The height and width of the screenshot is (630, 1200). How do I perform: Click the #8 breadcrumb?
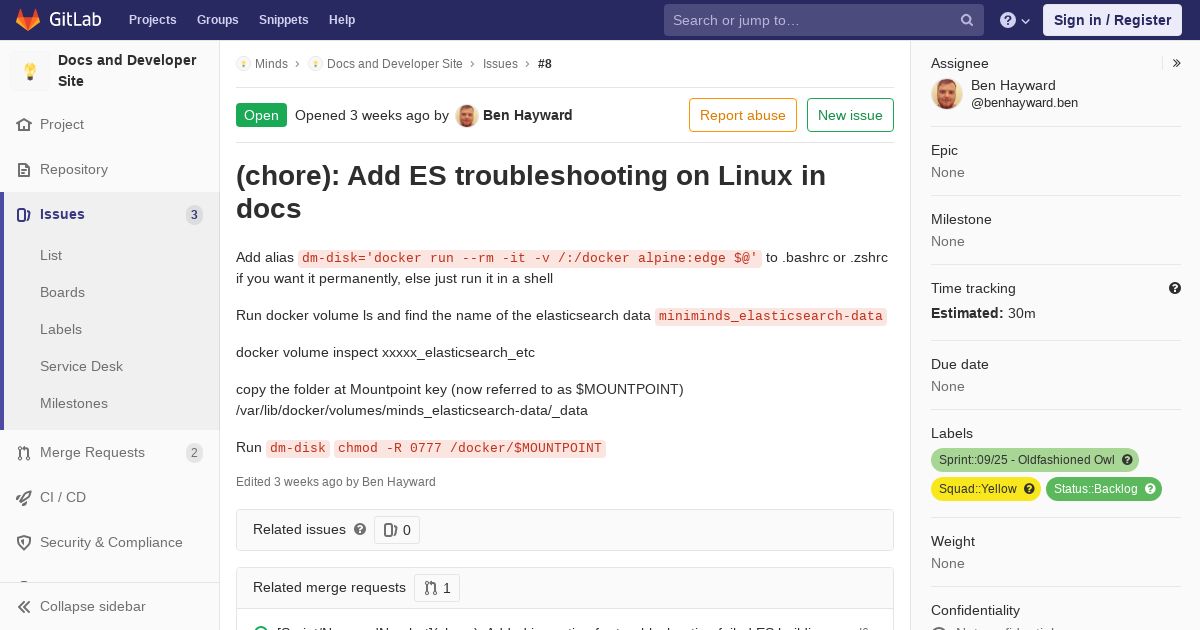click(545, 64)
